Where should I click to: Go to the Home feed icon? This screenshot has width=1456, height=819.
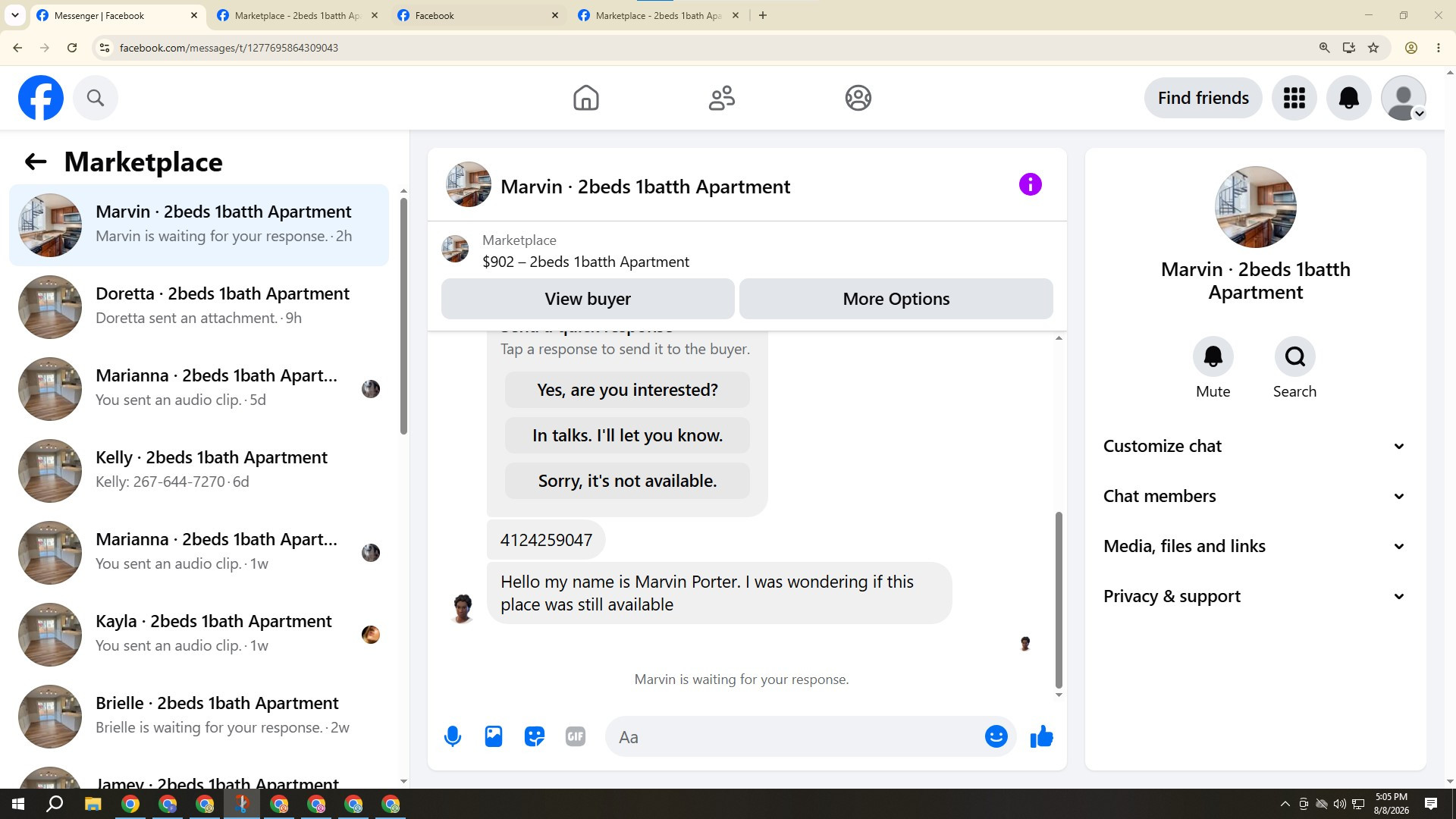585,98
